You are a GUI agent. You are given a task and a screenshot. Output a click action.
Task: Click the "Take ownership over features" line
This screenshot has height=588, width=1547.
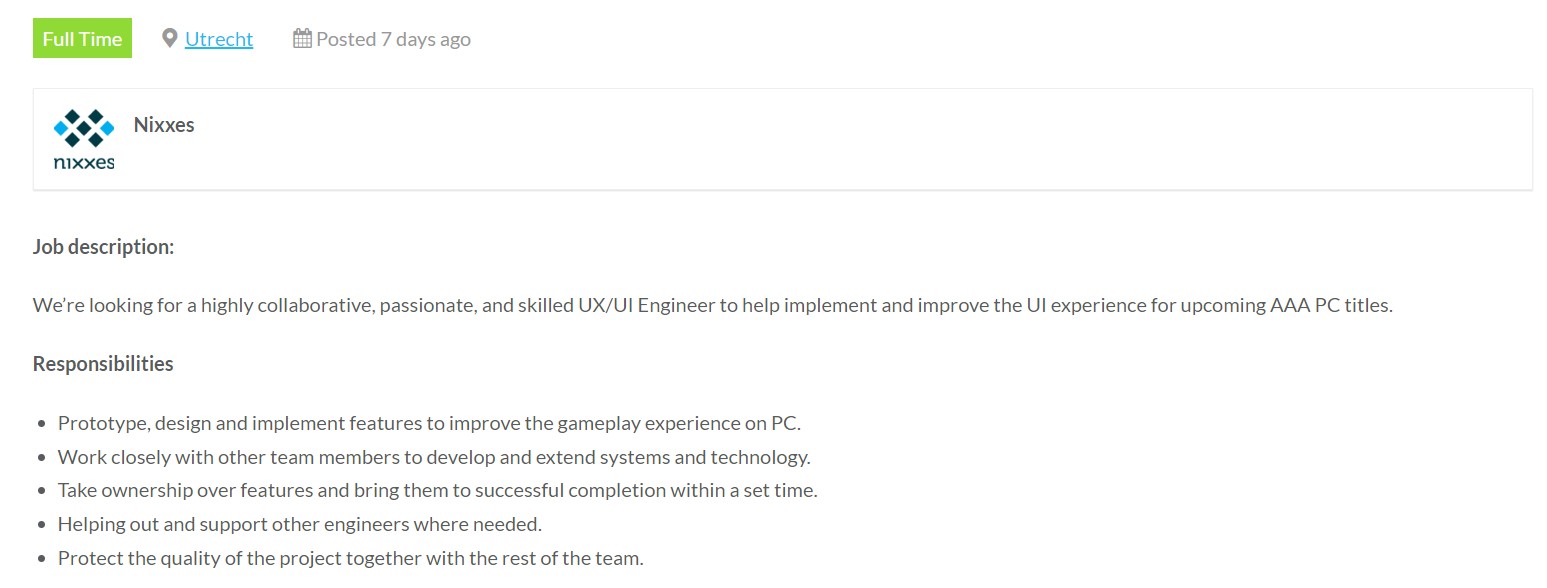437,491
